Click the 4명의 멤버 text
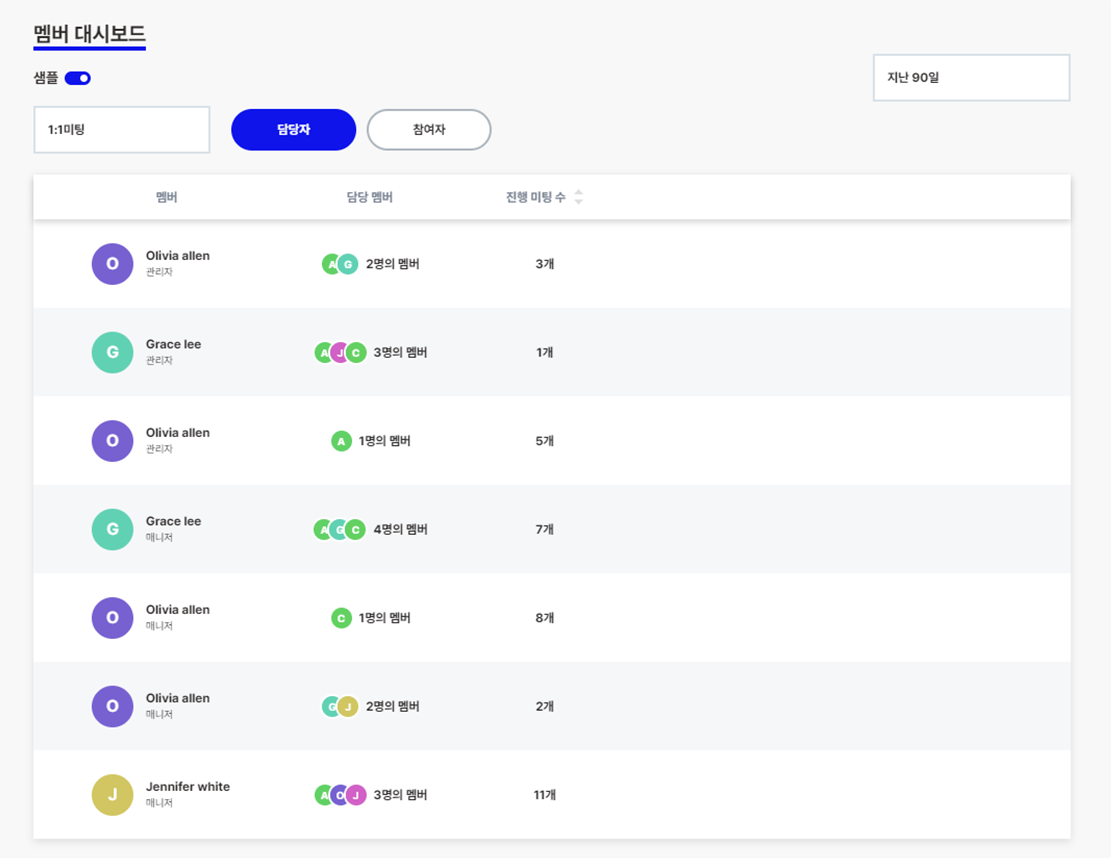 point(400,529)
